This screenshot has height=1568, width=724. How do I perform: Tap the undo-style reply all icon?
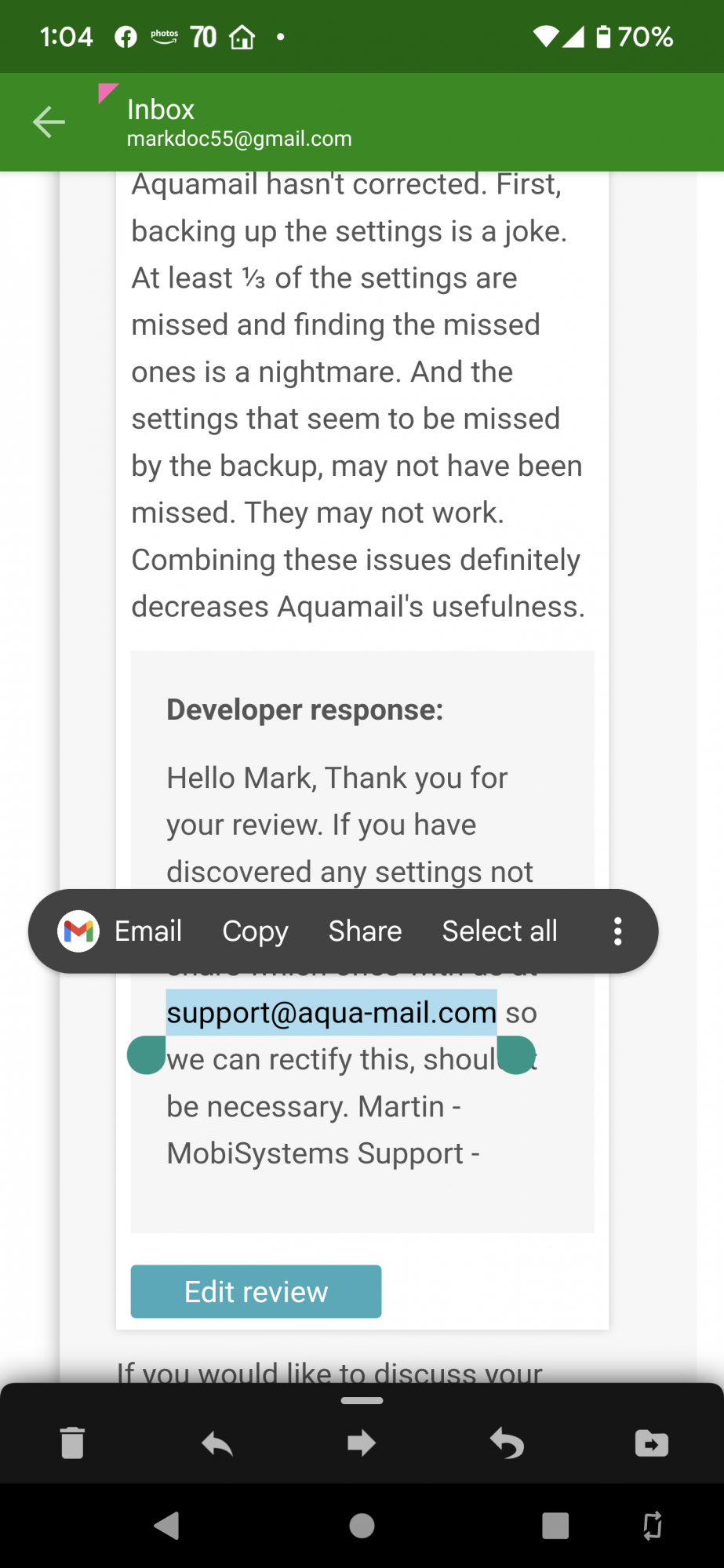507,1443
